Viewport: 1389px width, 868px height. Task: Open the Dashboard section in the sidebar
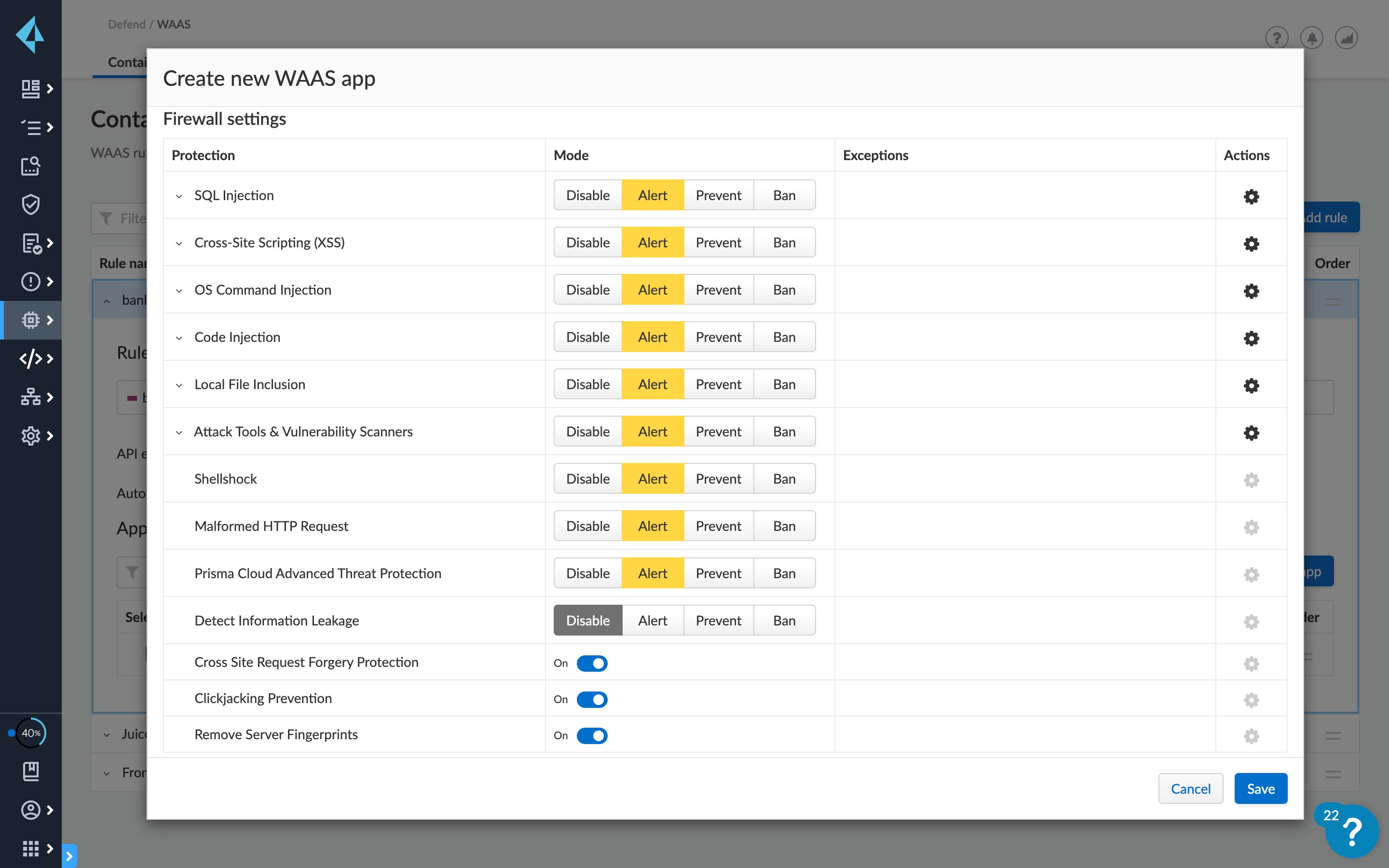tap(31, 89)
